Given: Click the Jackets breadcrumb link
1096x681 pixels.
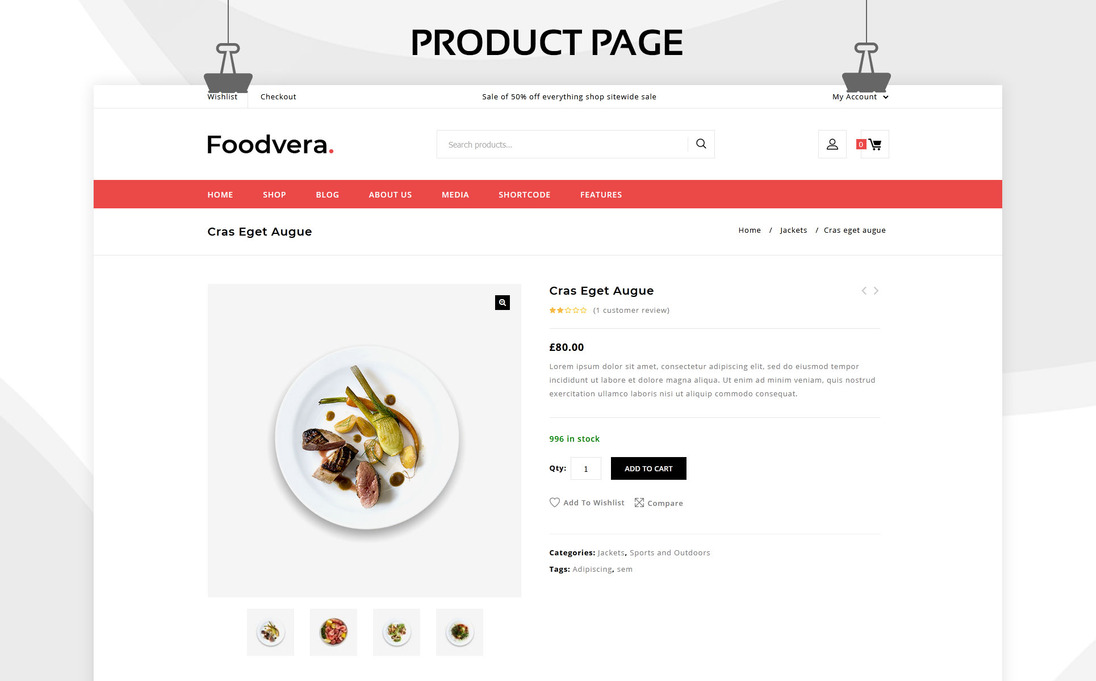Looking at the screenshot, I should [x=793, y=230].
